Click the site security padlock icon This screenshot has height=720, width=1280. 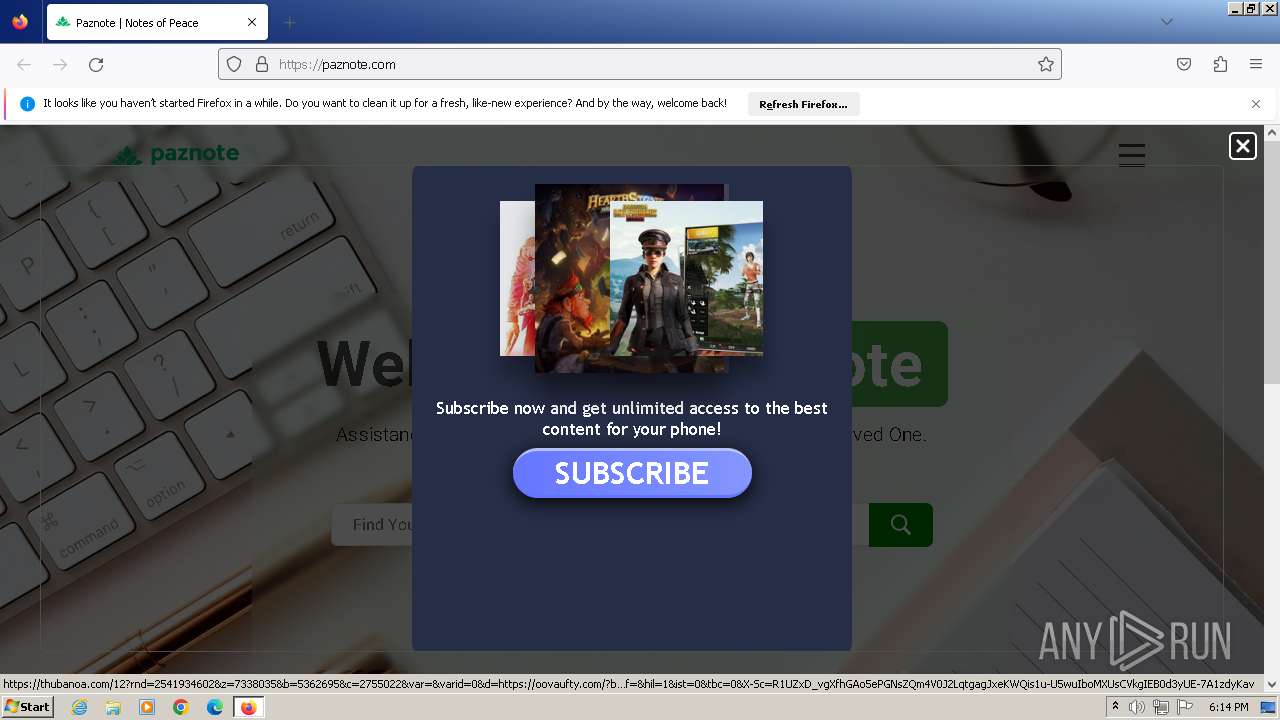point(262,64)
